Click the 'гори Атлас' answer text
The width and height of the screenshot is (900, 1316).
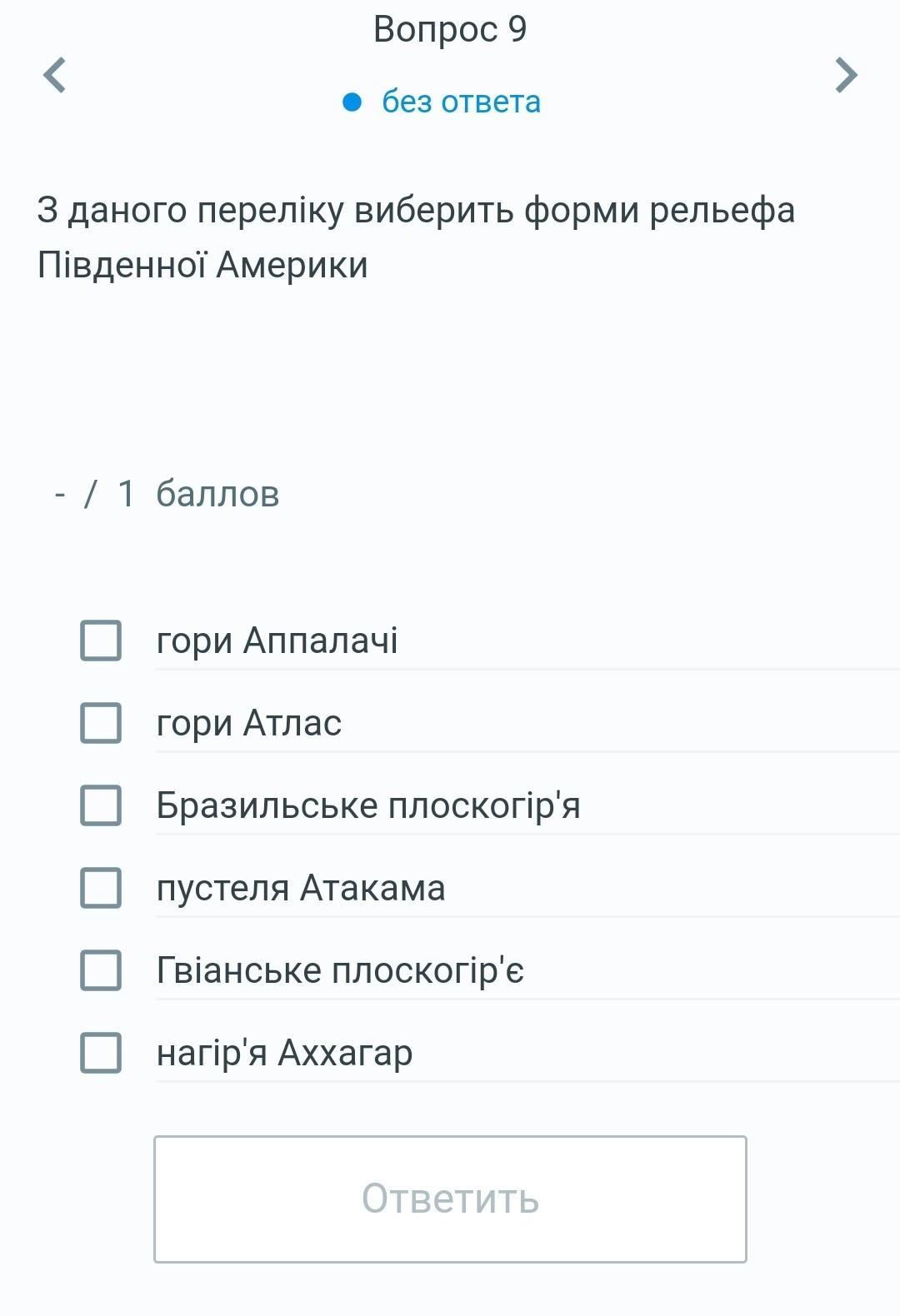248,723
